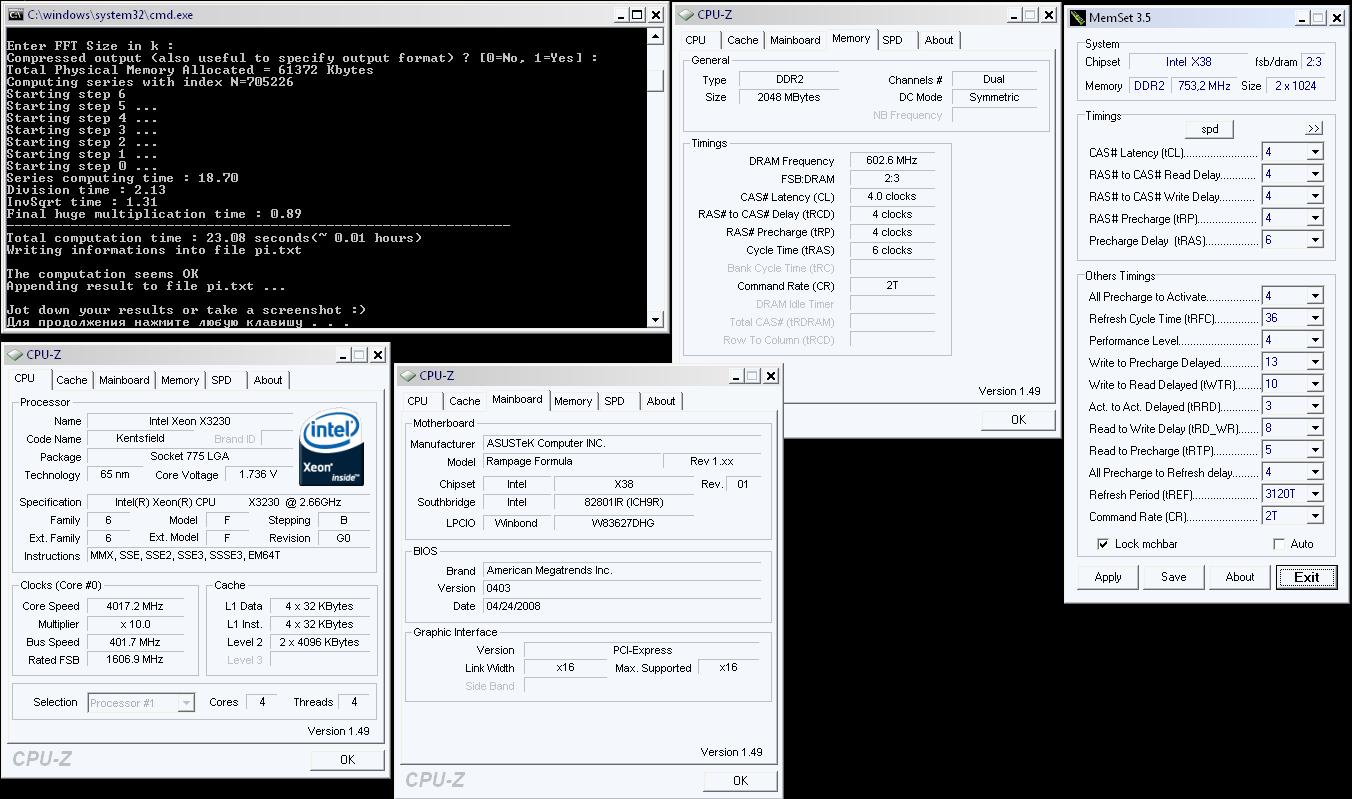Click the cmd scrollbar down arrow
1352x799 pixels.
pyautogui.click(x=655, y=320)
